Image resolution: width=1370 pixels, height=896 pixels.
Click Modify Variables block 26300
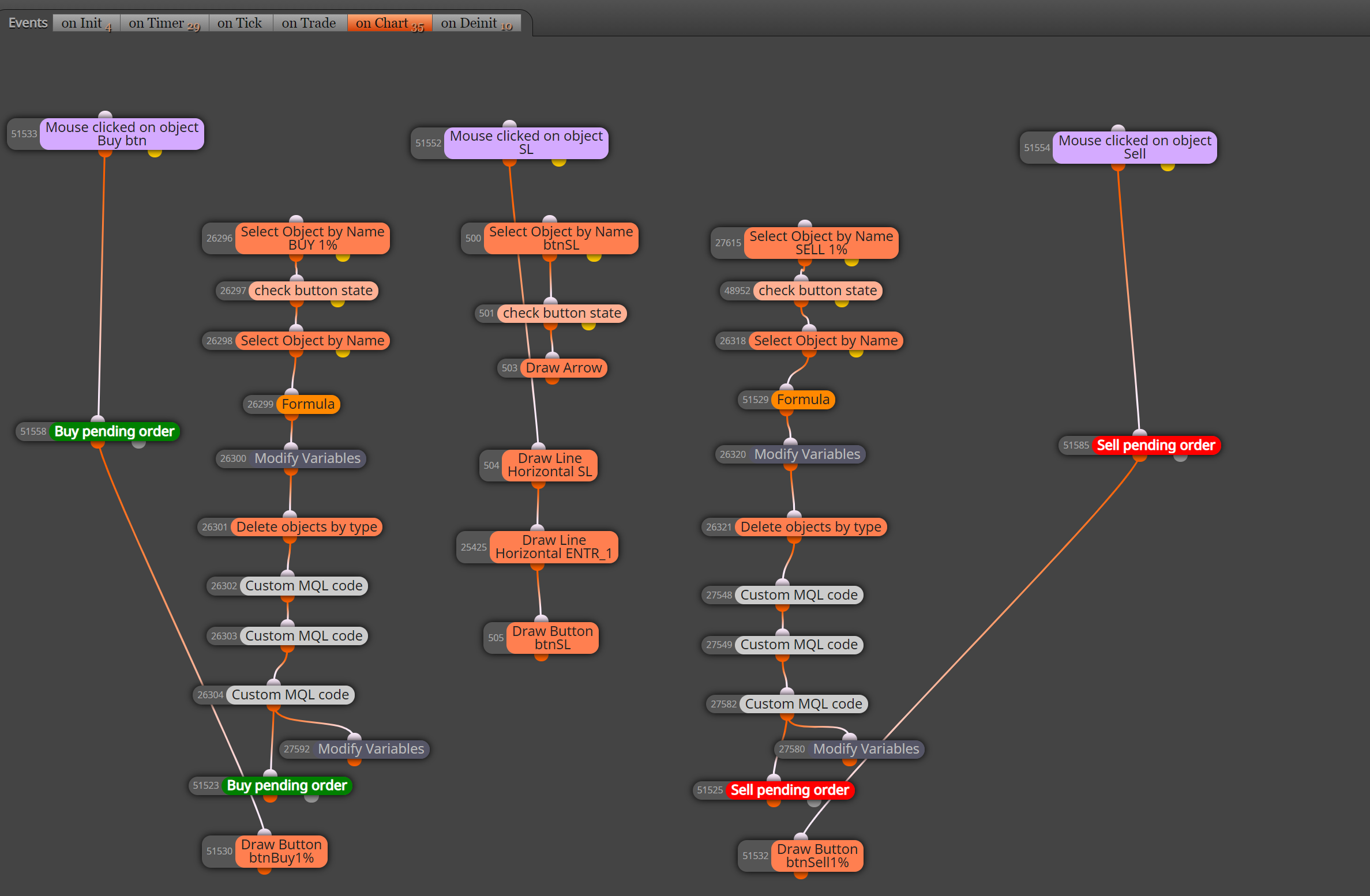[x=308, y=458]
